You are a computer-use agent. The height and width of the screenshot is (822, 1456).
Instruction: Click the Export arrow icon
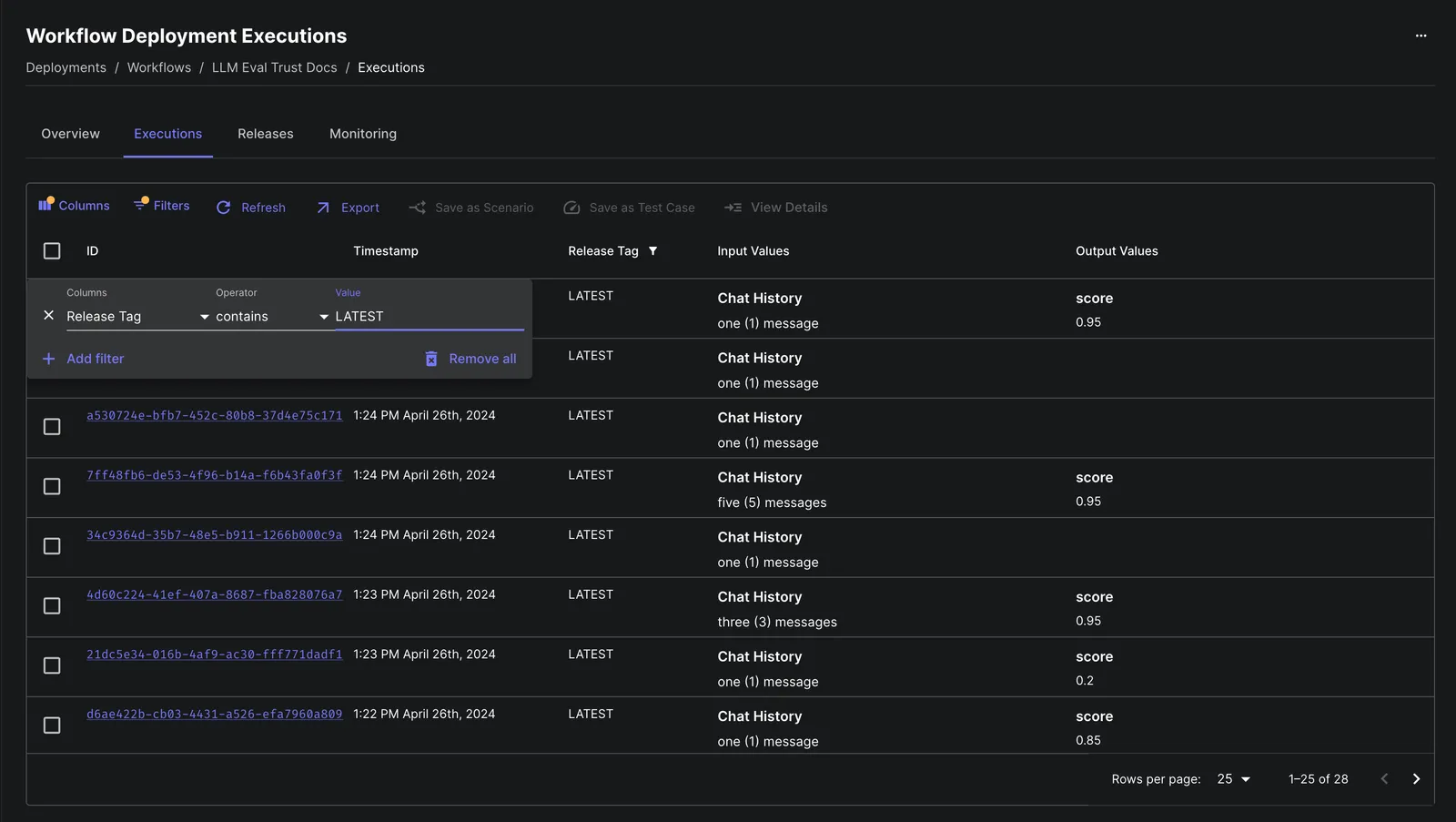pos(323,208)
